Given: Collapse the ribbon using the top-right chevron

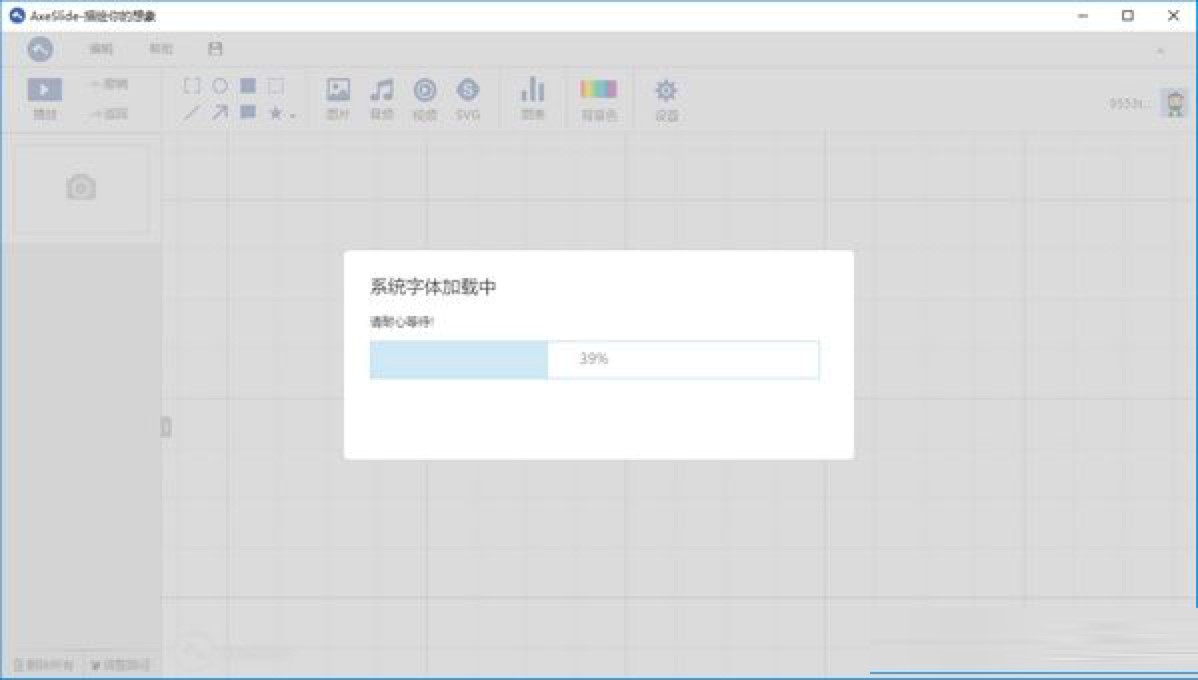Looking at the screenshot, I should [x=1160, y=51].
